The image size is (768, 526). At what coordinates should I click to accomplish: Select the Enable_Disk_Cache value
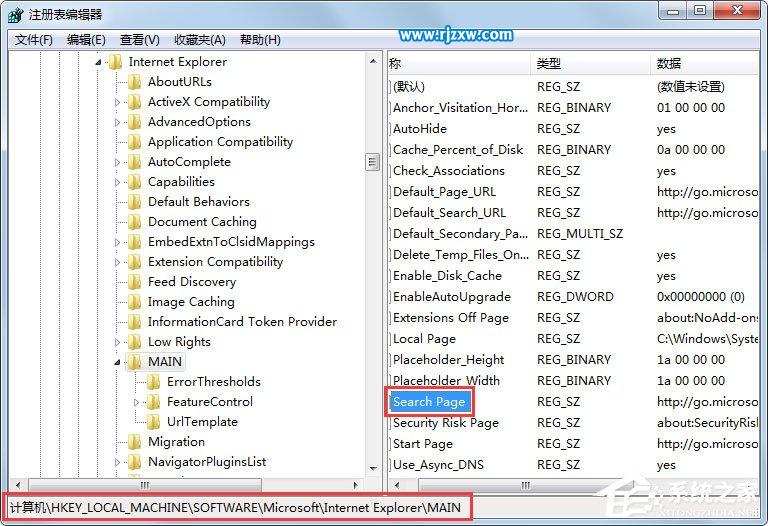[447, 276]
